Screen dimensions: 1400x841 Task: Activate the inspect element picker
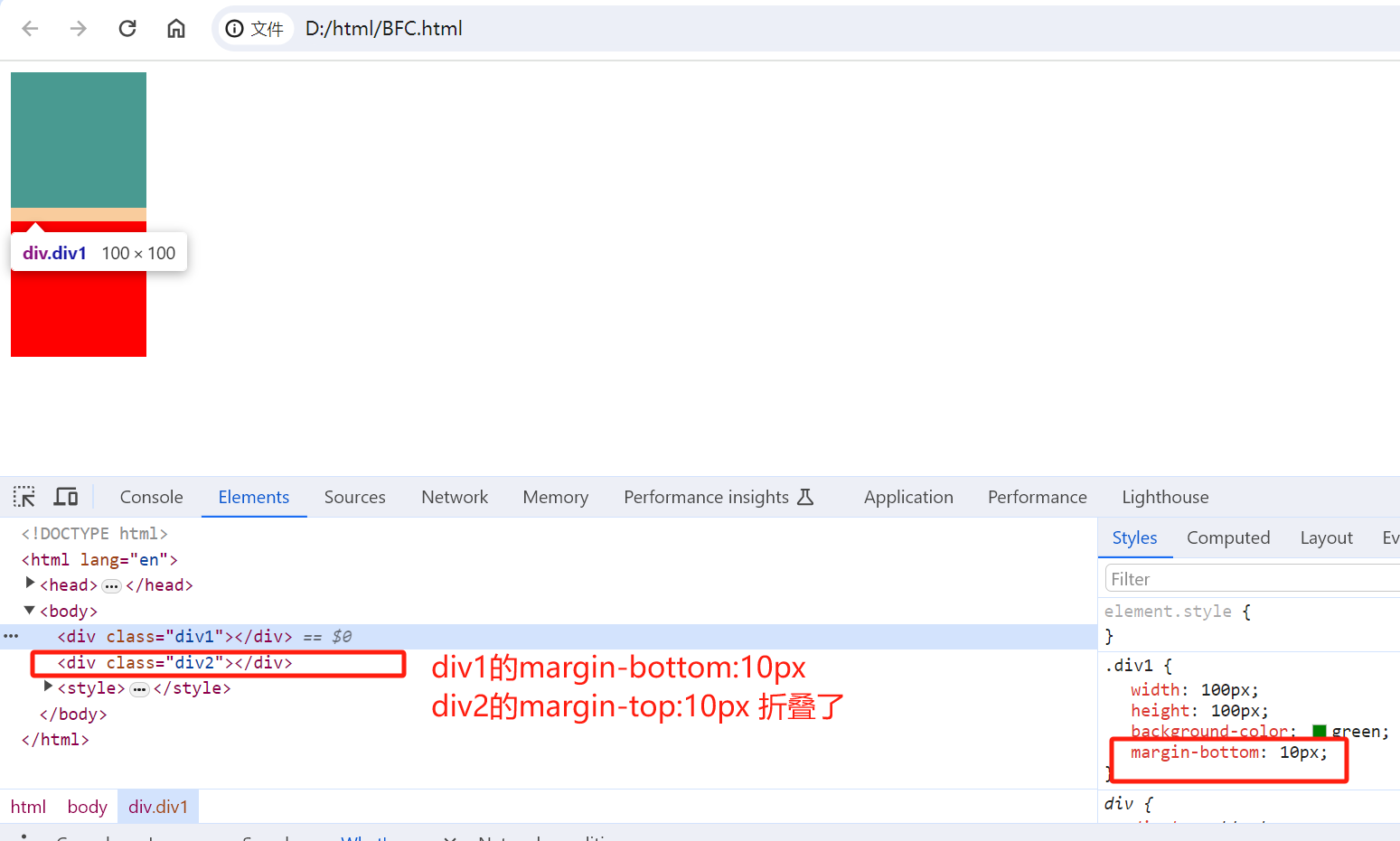pyautogui.click(x=24, y=497)
